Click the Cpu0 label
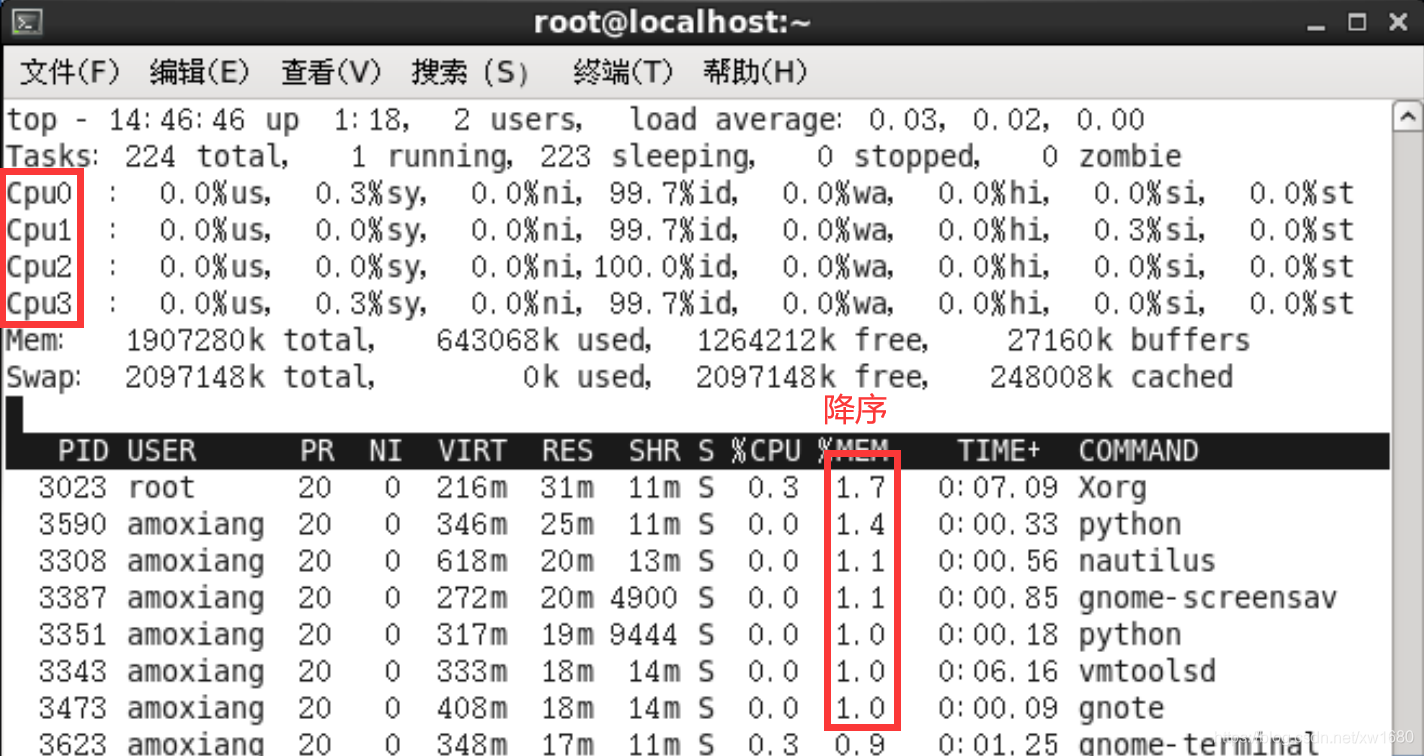The width and height of the screenshot is (1424, 756). tap(40, 193)
